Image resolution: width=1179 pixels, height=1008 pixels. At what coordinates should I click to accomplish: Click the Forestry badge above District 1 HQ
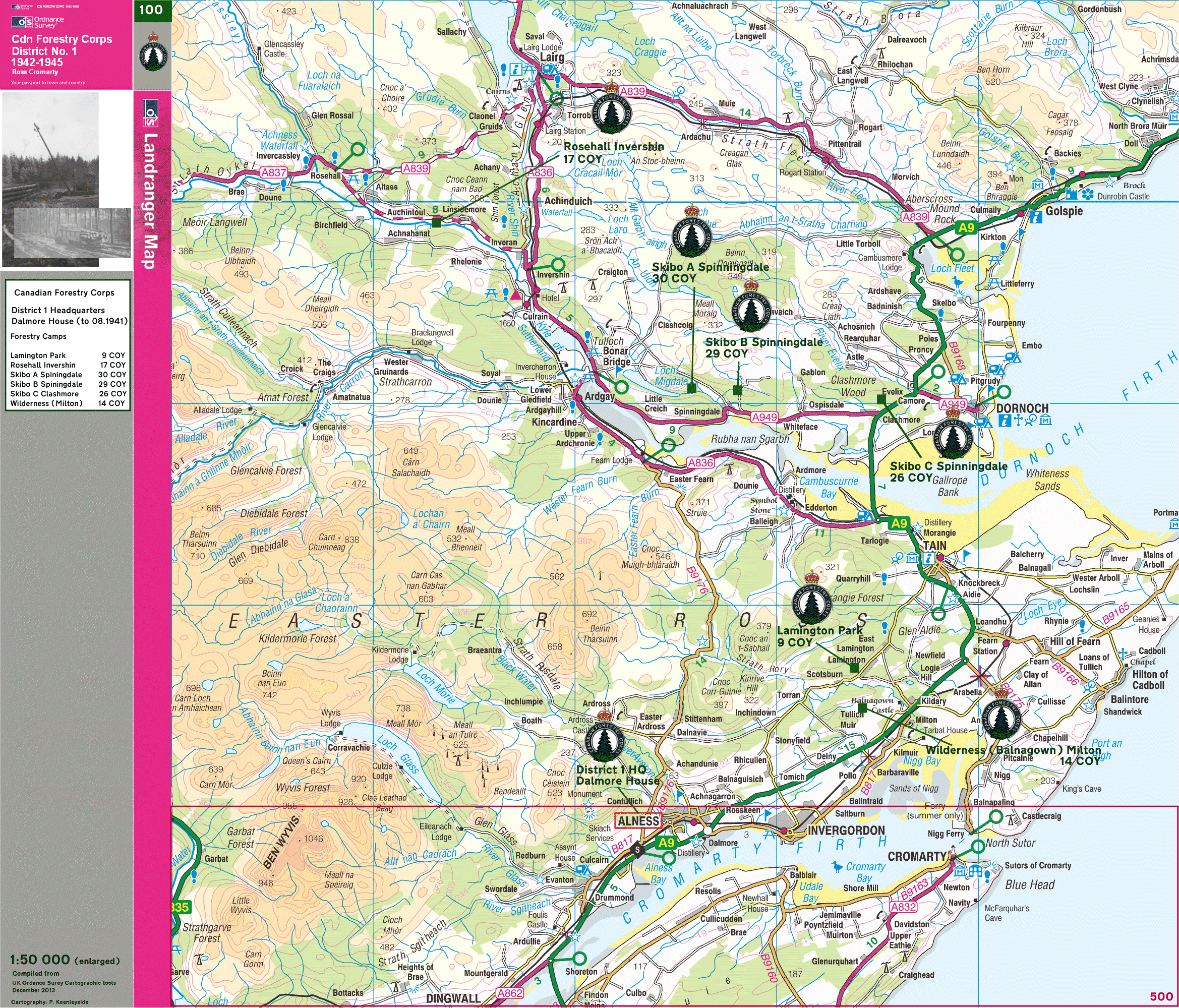(x=604, y=736)
